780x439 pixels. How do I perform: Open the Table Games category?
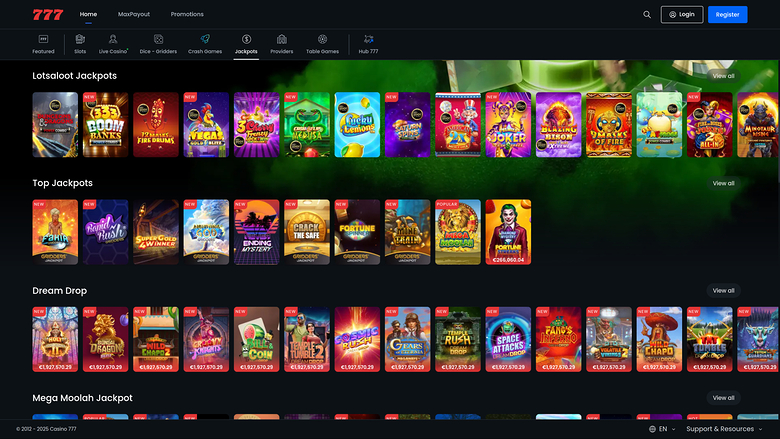[322, 44]
